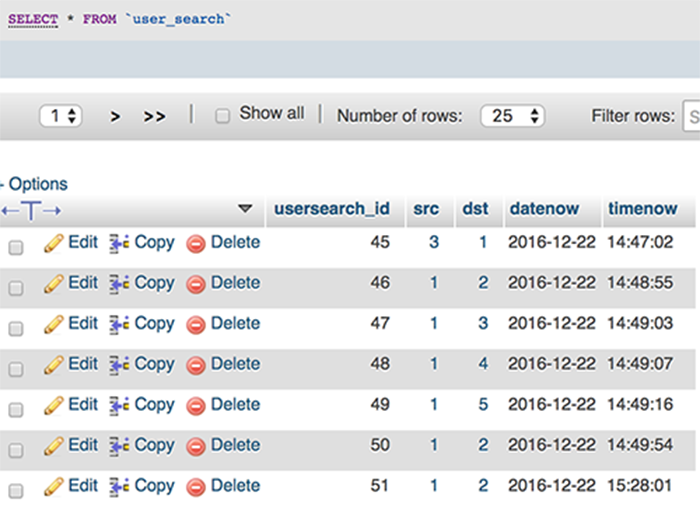Tick the checkbox for row 48

coord(16,369)
